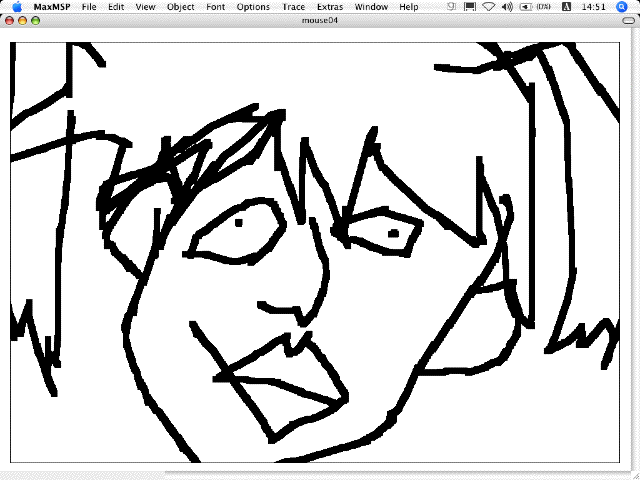Open the Extras menu
640x480 pixels.
[330, 7]
